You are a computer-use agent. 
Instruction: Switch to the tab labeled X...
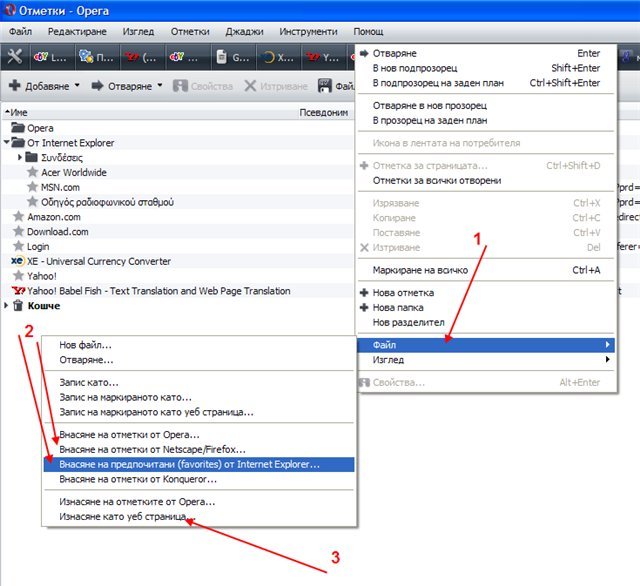279,57
